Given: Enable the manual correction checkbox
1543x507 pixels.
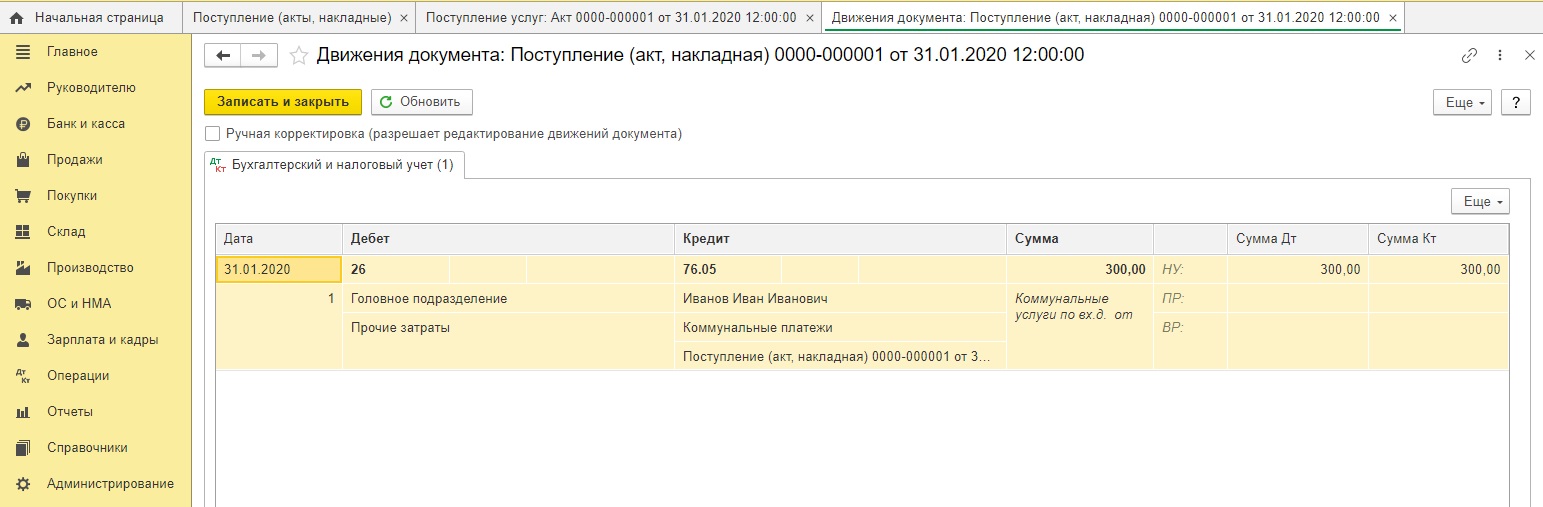Looking at the screenshot, I should point(212,133).
